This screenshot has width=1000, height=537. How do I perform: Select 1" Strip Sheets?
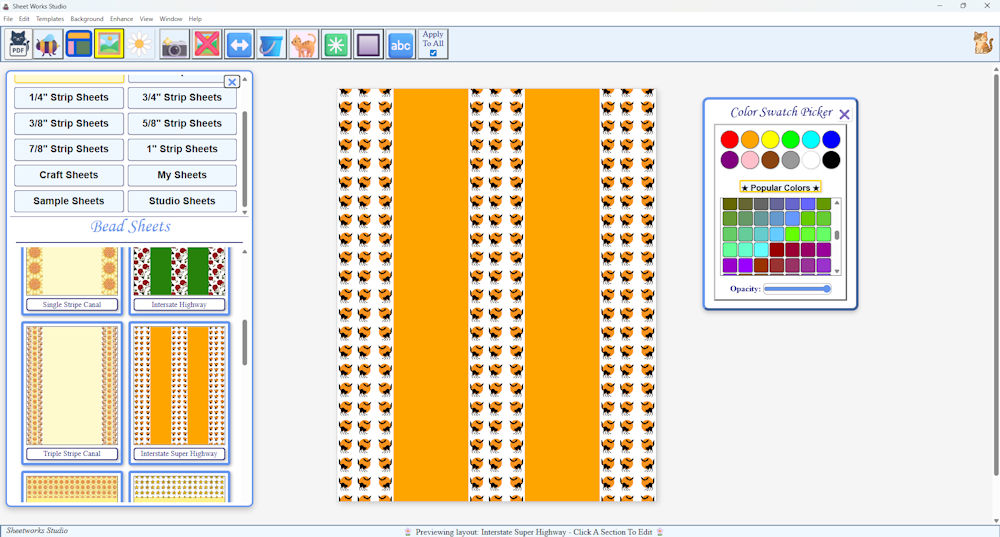(182, 149)
